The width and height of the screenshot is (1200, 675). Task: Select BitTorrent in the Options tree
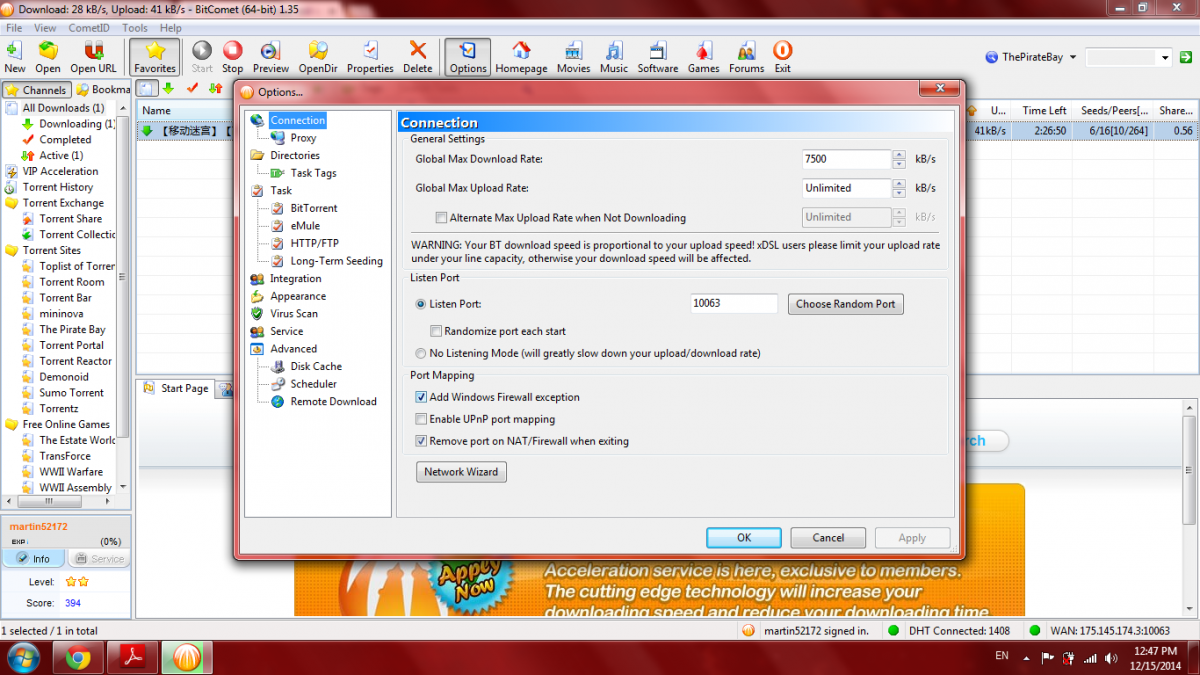(x=313, y=208)
